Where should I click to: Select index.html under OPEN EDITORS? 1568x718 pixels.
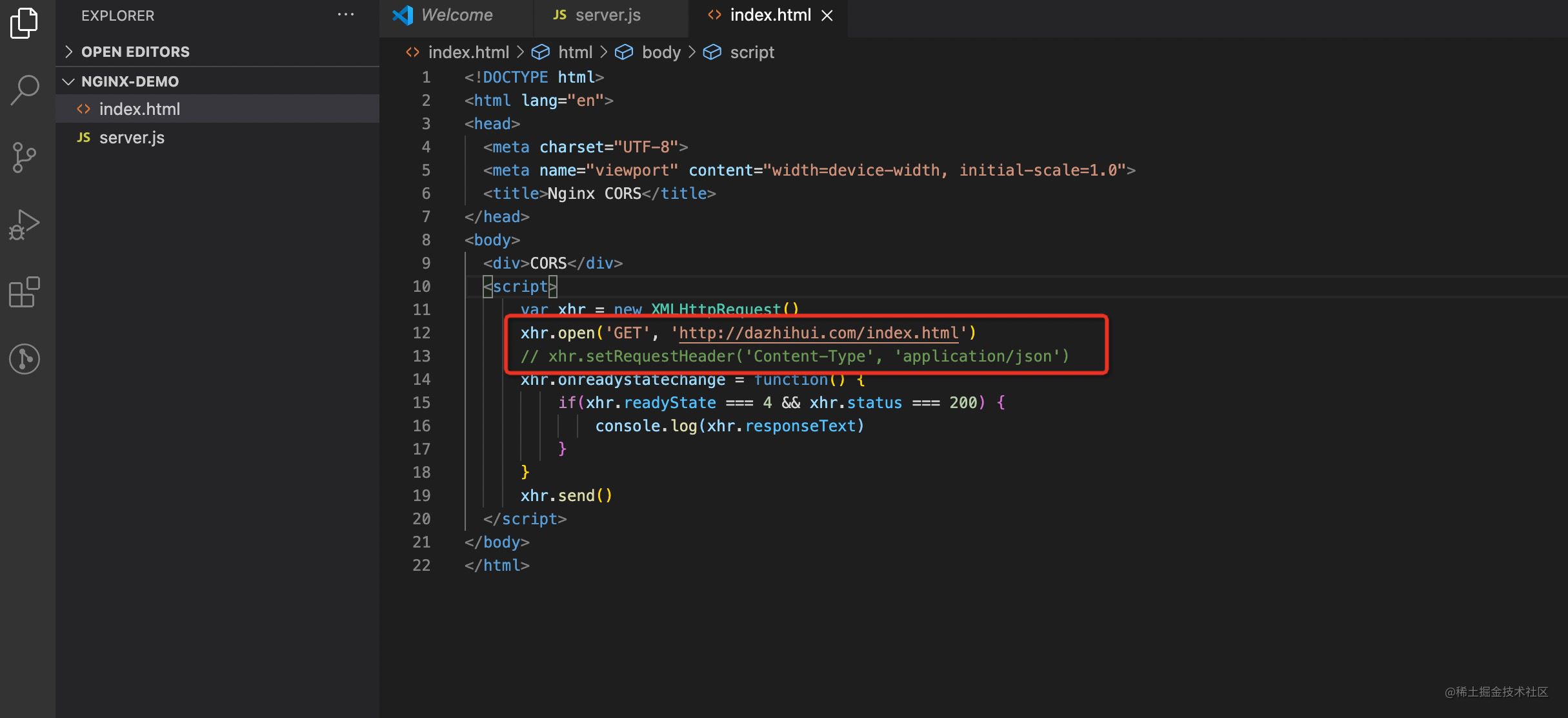pos(141,108)
